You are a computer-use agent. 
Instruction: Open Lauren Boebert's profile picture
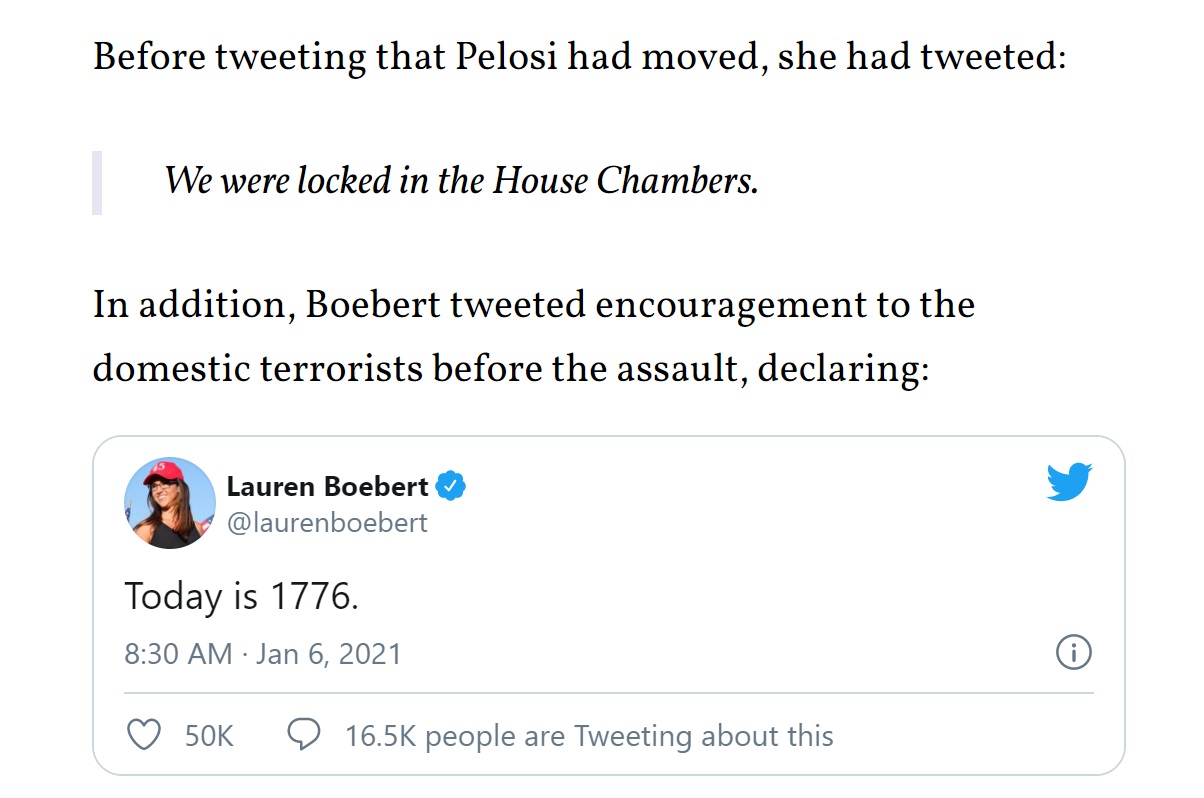tap(170, 503)
